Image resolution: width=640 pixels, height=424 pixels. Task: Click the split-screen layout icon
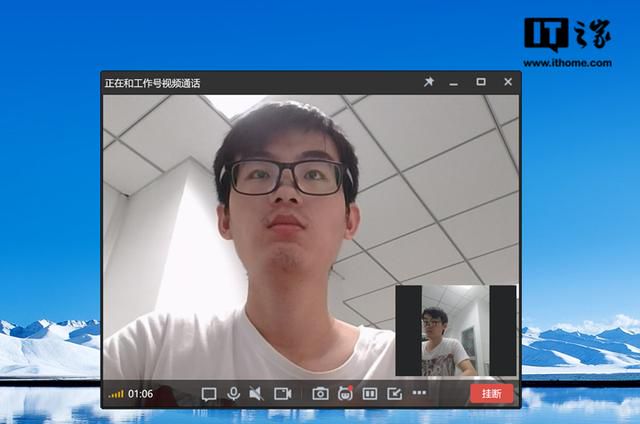coord(370,394)
